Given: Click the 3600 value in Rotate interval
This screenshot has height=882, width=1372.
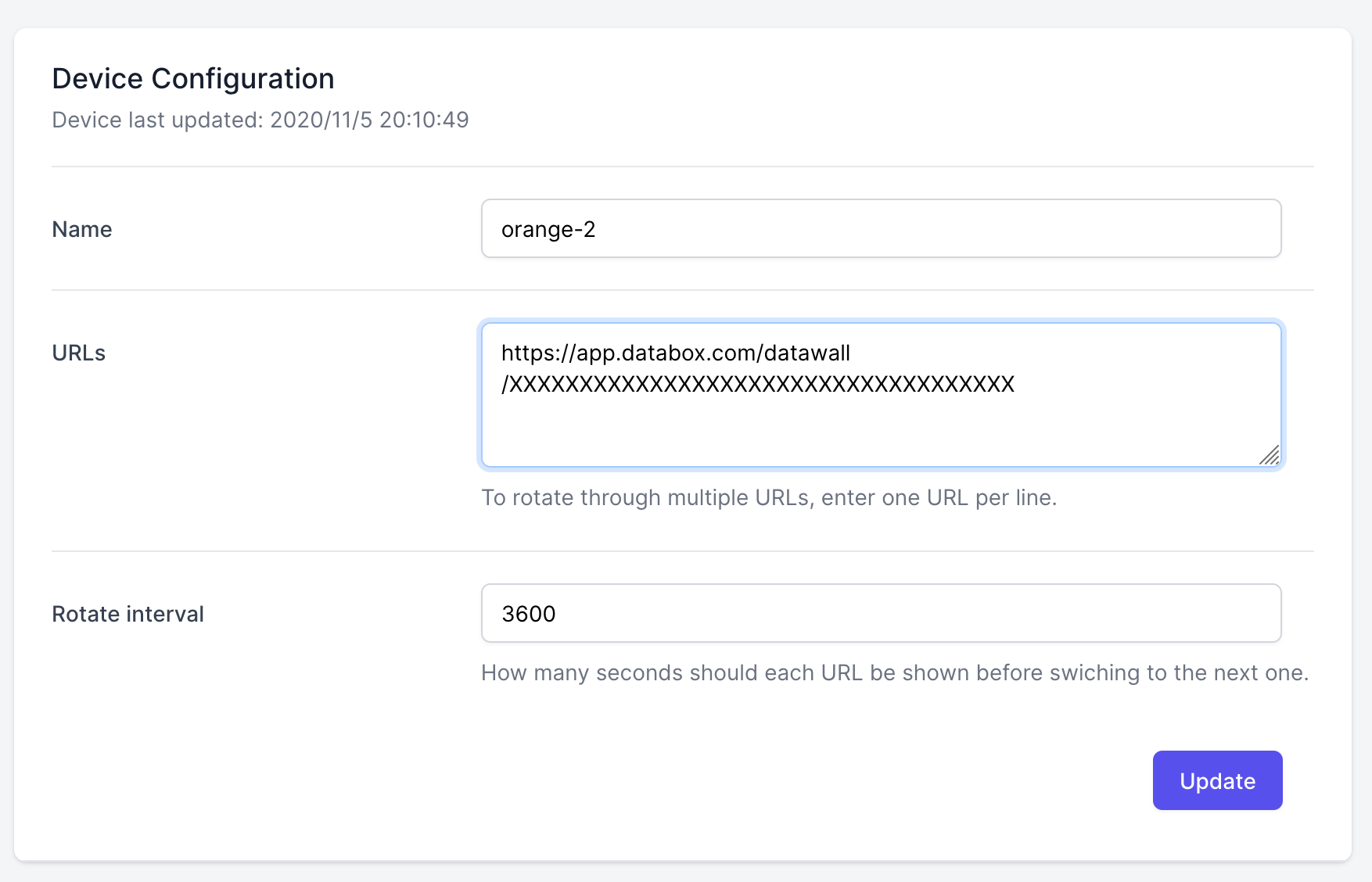Looking at the screenshot, I should (x=529, y=614).
